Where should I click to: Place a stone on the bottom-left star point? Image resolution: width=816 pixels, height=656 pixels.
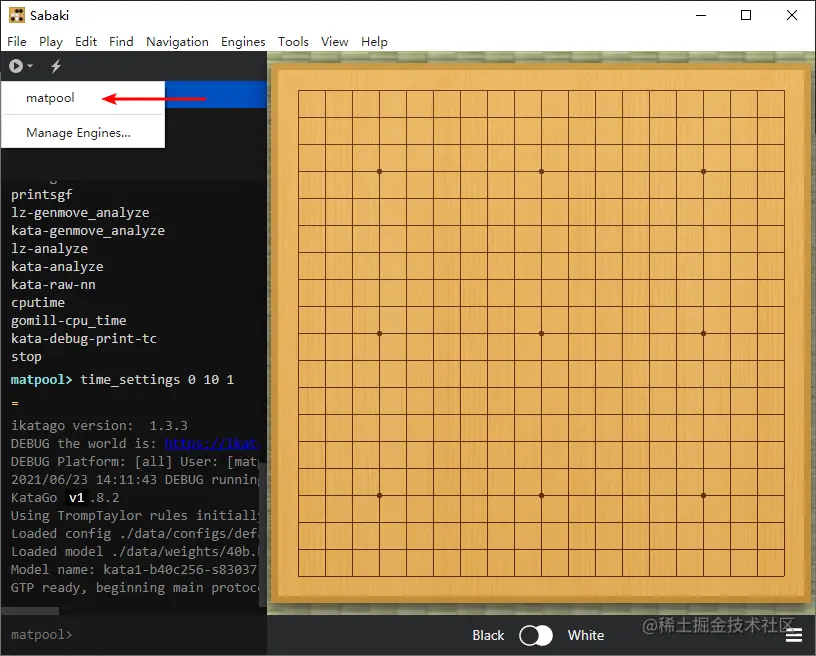[379, 496]
